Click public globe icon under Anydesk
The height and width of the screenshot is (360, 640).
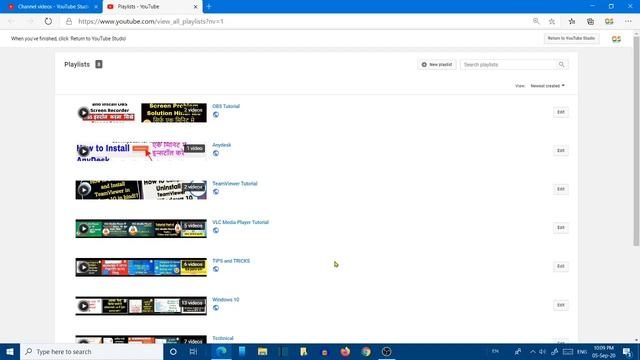[x=216, y=153]
